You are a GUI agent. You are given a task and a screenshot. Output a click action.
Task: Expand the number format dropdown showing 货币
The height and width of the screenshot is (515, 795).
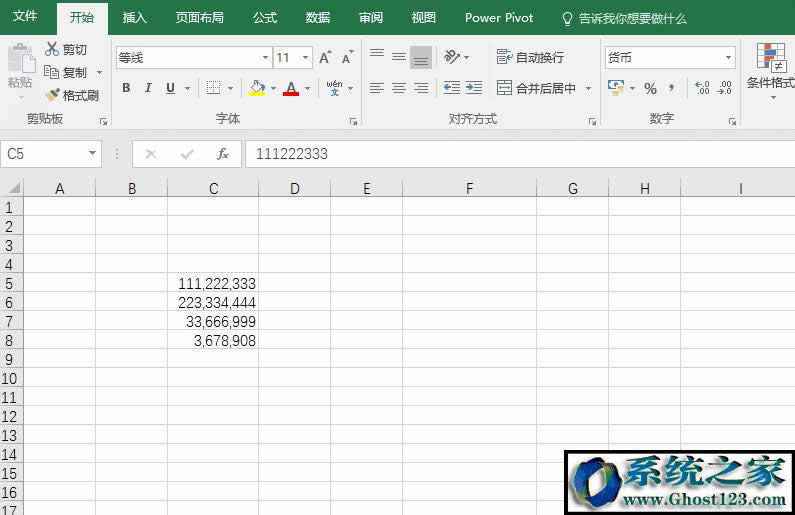pyautogui.click(x=728, y=58)
